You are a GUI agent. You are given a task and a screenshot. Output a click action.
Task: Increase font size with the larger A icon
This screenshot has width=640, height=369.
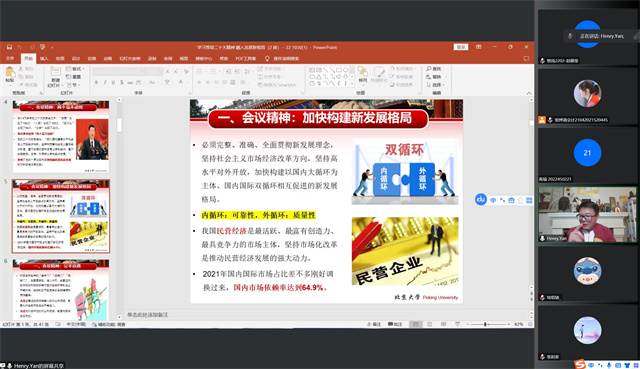click(167, 71)
